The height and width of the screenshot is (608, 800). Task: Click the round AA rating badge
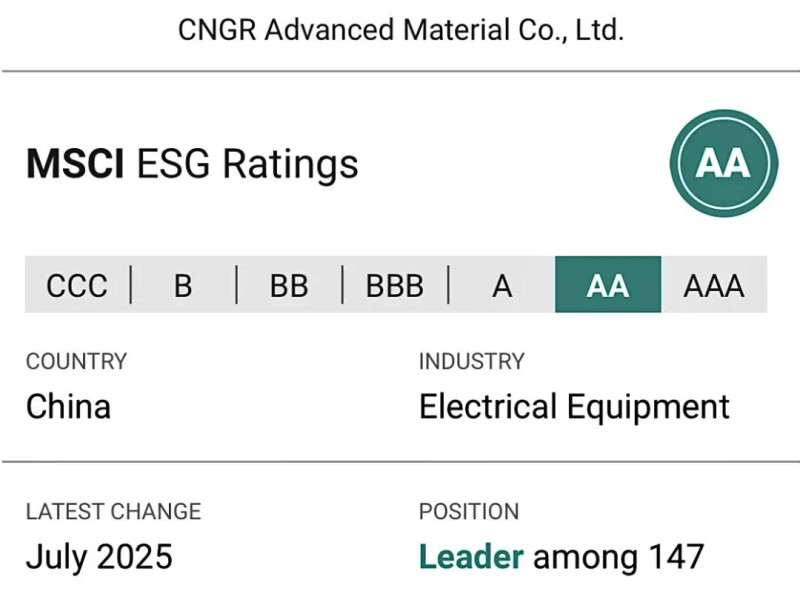(x=723, y=163)
